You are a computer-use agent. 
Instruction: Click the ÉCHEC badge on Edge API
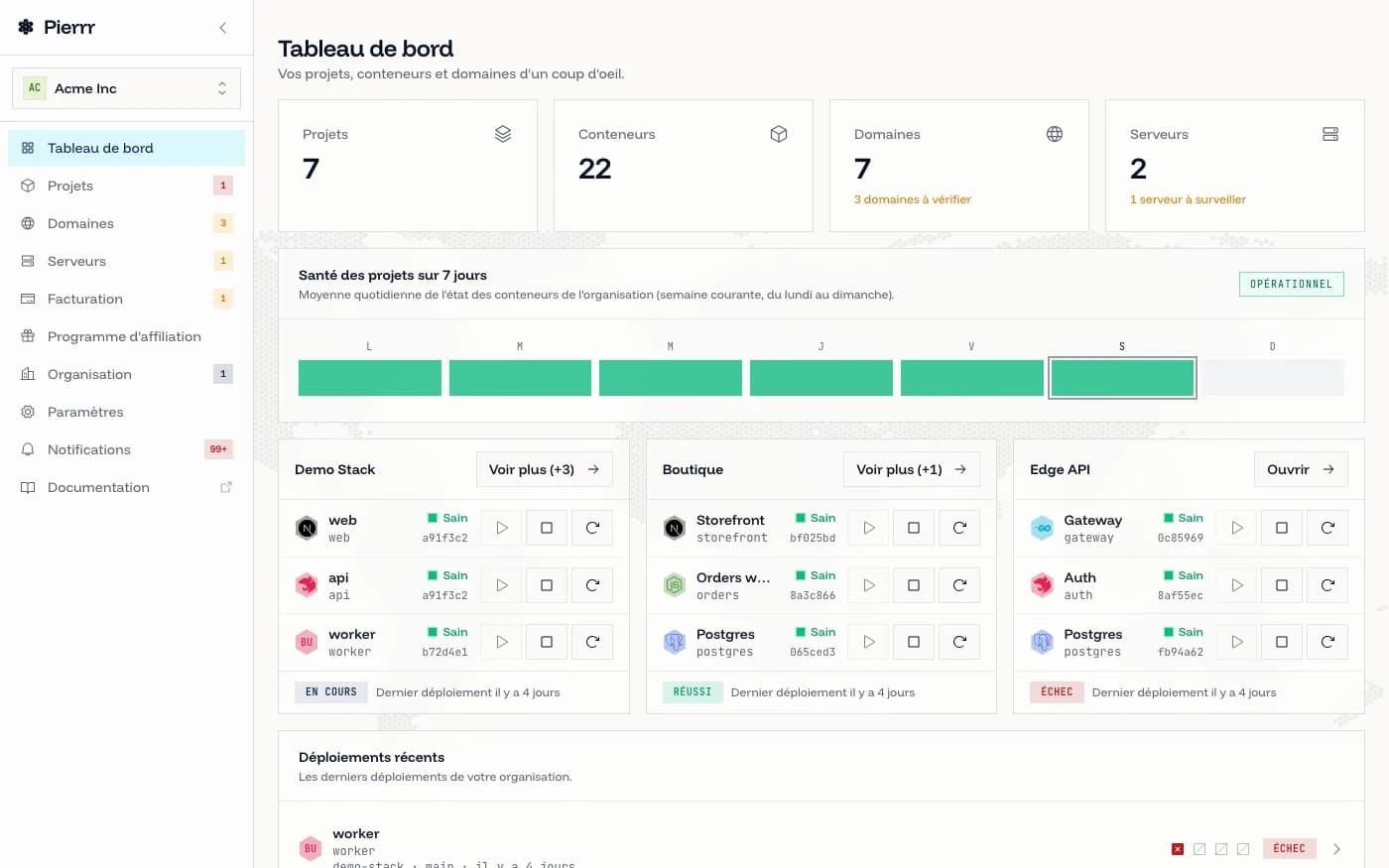(1057, 692)
